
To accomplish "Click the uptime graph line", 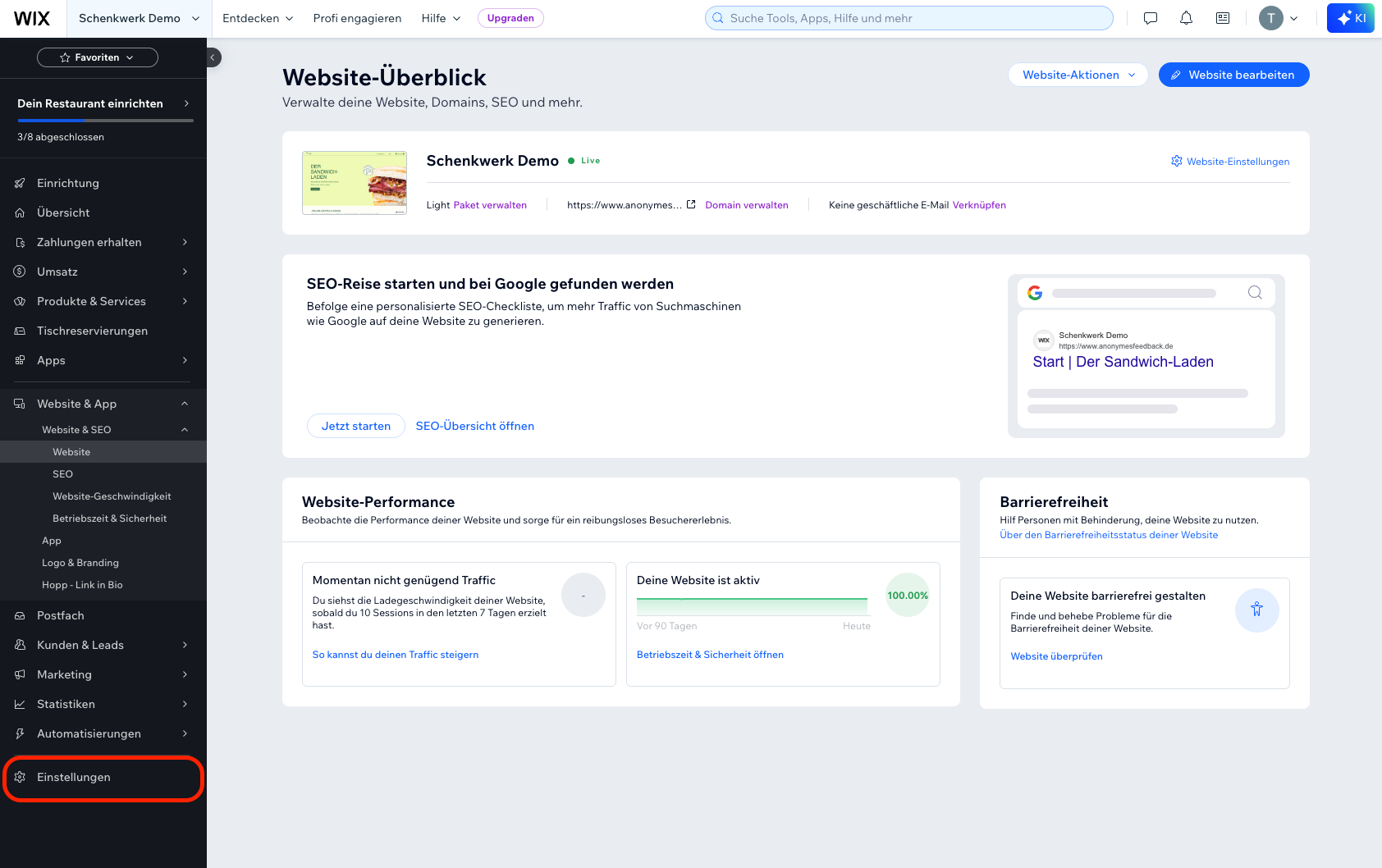I will [752, 606].
